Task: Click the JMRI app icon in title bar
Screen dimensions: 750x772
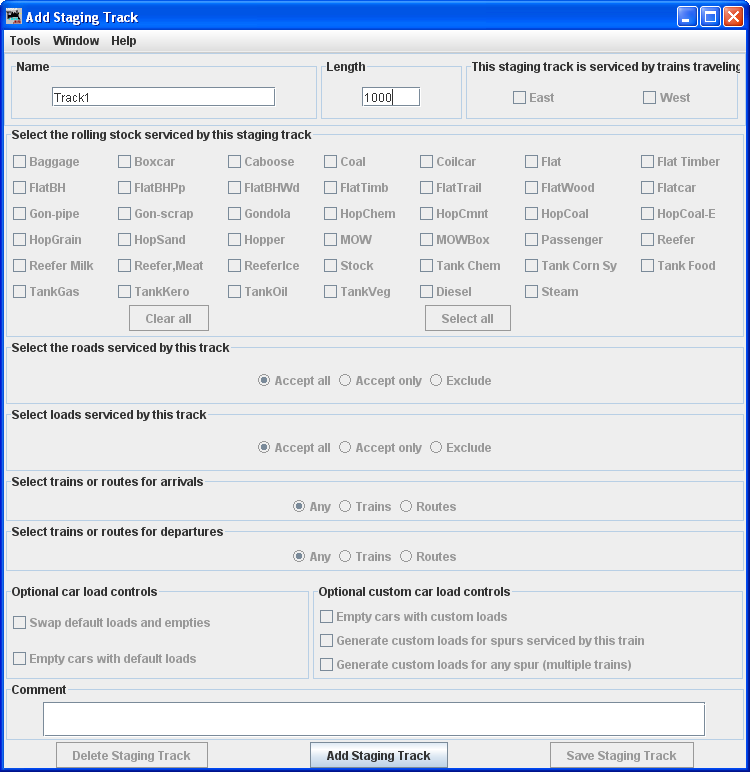Action: click(13, 17)
